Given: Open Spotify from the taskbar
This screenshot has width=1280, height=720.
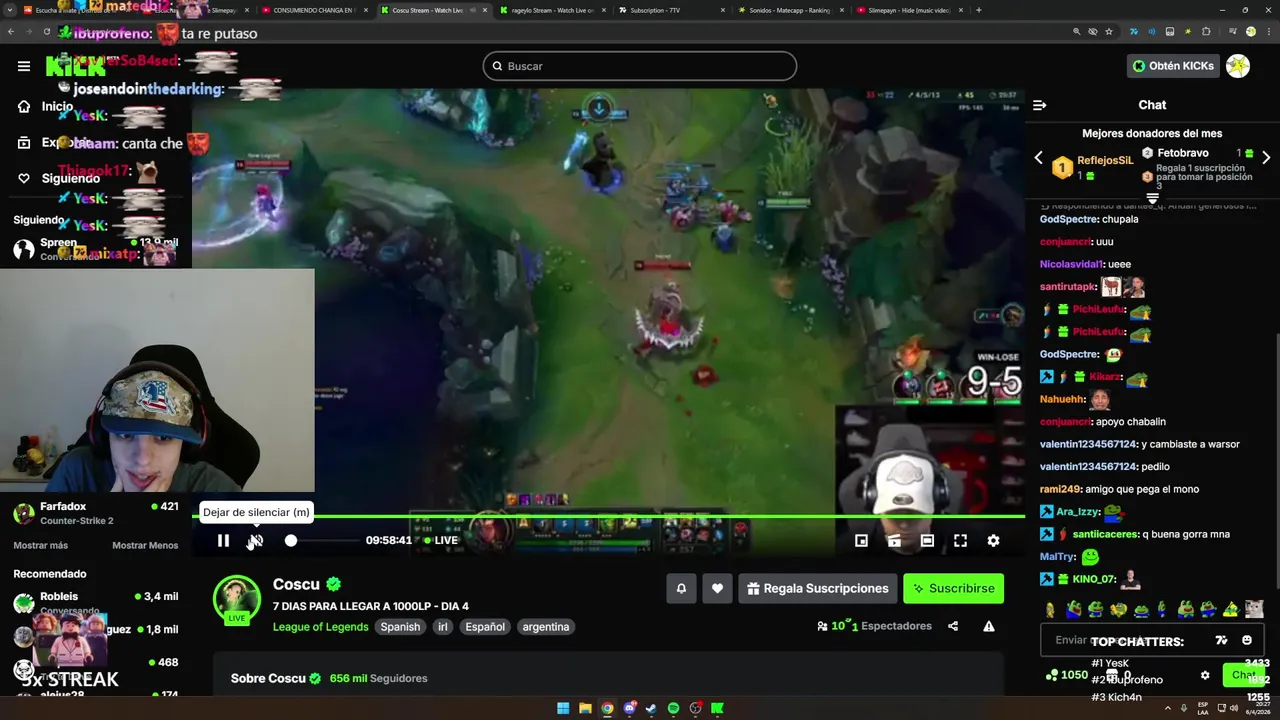Looking at the screenshot, I should click(x=673, y=708).
